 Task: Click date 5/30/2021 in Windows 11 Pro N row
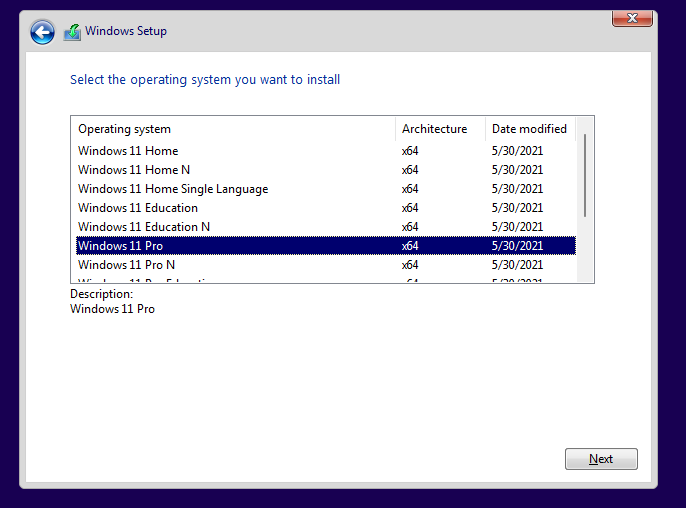tap(517, 265)
